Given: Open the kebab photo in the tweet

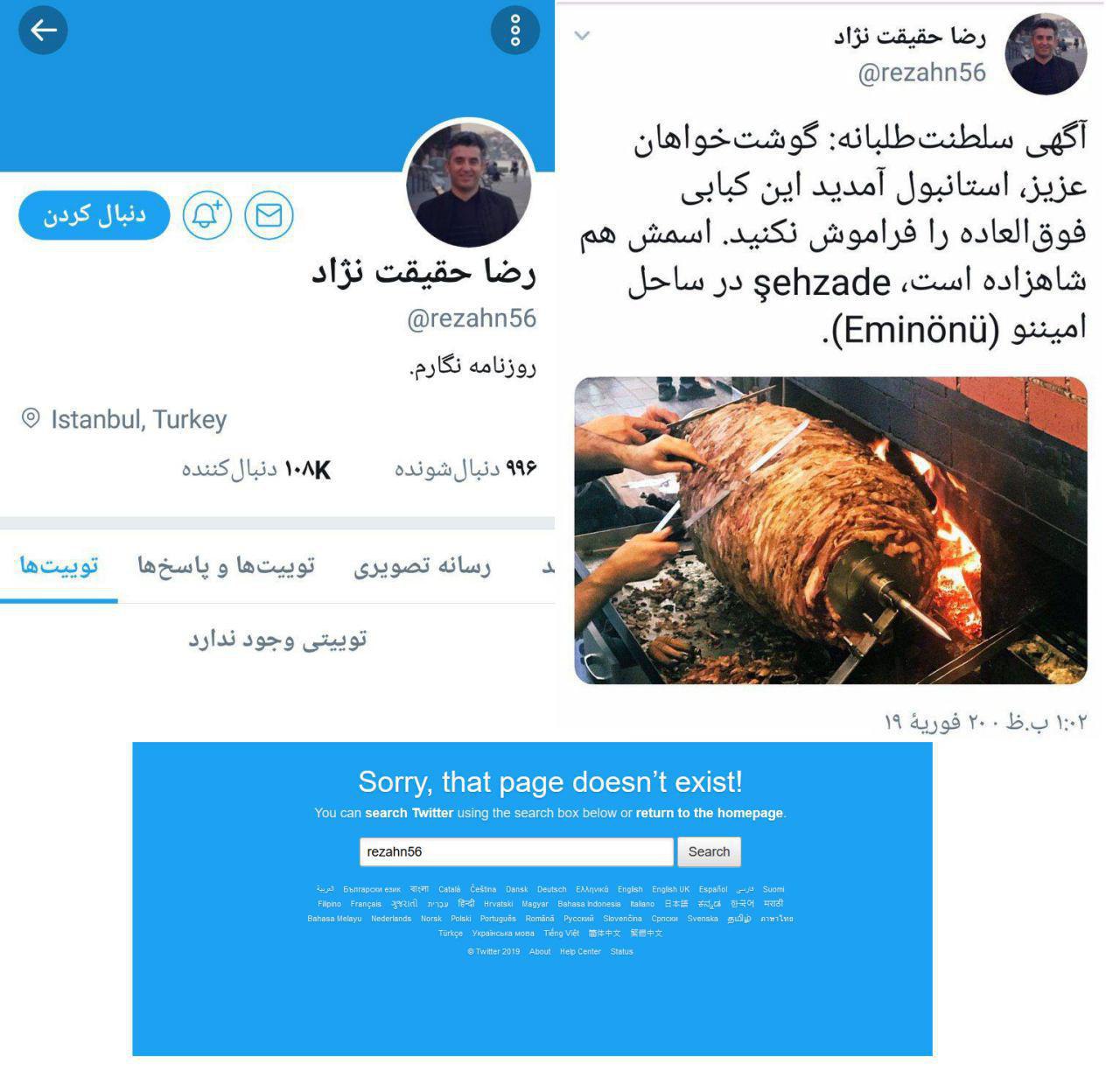Looking at the screenshot, I should (x=830, y=530).
